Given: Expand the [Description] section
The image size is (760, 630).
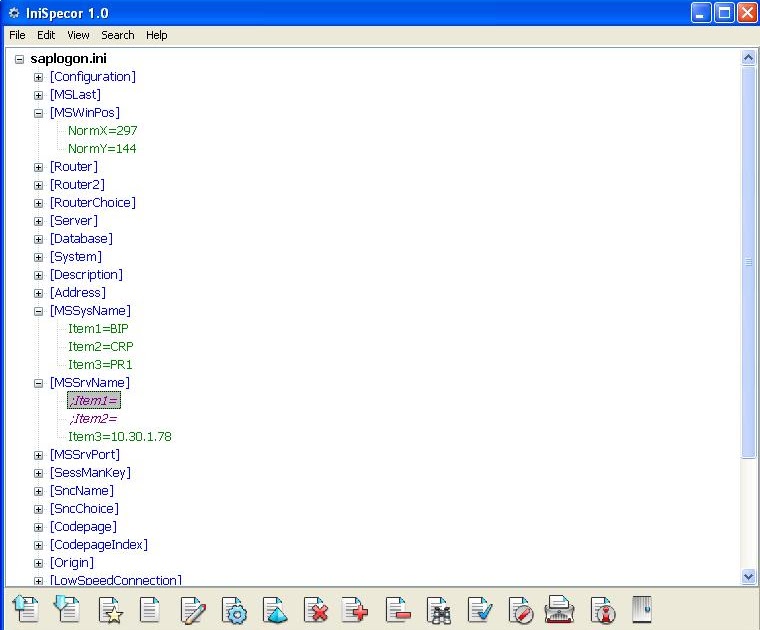Looking at the screenshot, I should (38, 275).
